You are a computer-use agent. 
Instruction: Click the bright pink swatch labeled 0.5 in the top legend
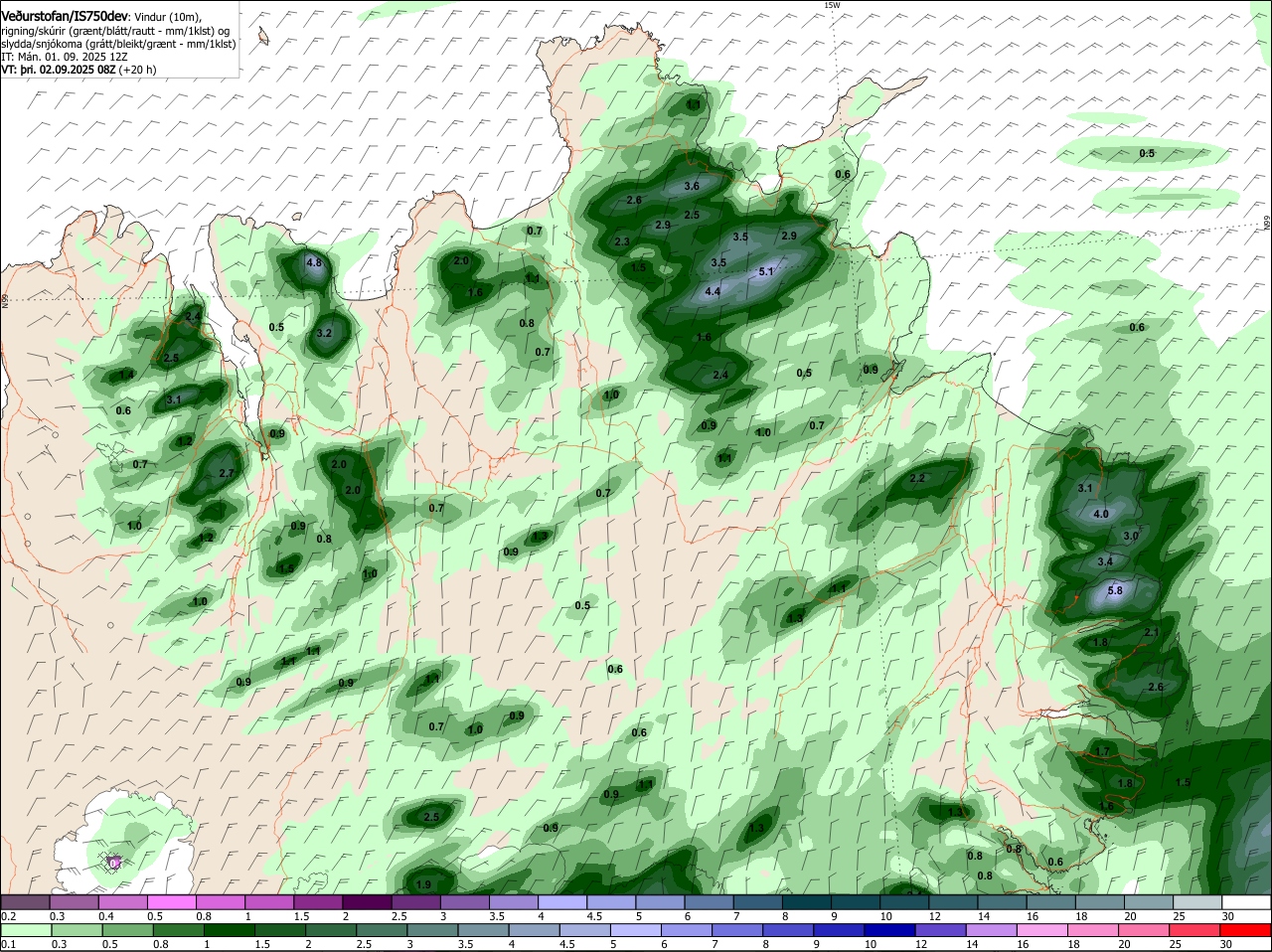tap(172, 901)
